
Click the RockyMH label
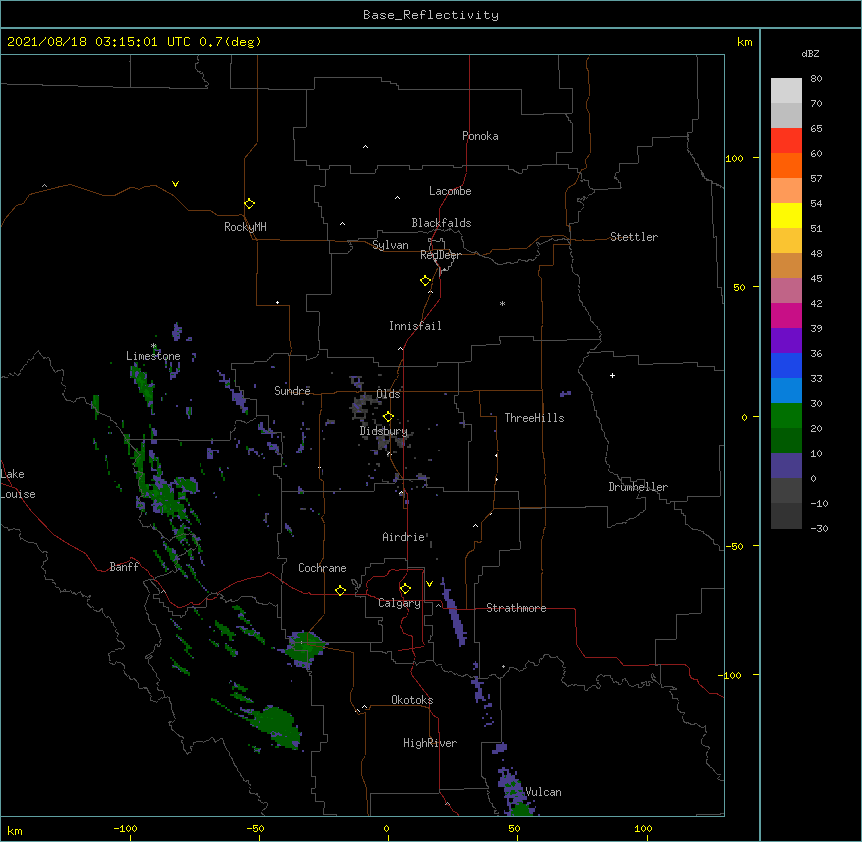click(x=245, y=227)
